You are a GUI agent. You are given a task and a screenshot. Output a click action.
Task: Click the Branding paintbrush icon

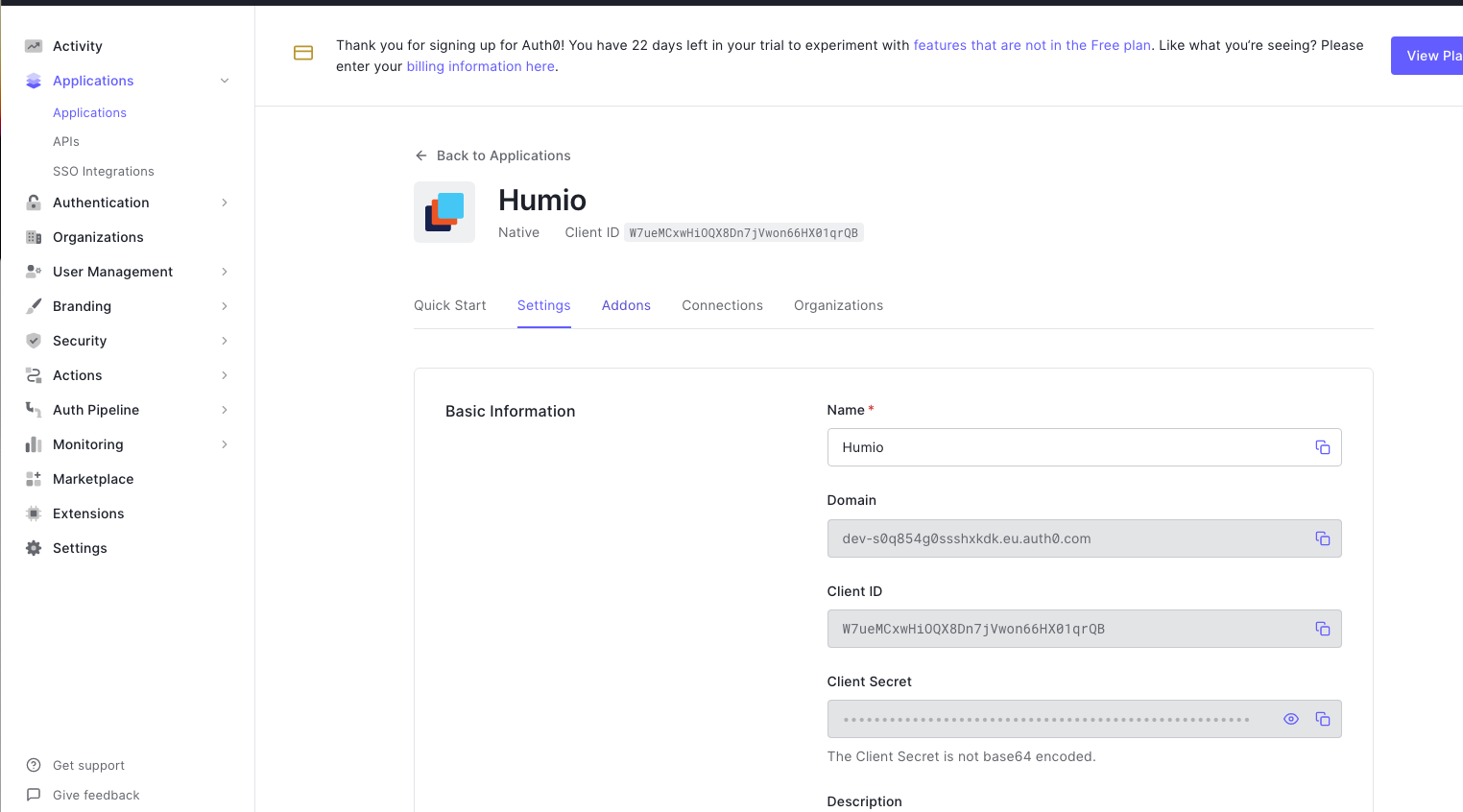pyautogui.click(x=34, y=306)
